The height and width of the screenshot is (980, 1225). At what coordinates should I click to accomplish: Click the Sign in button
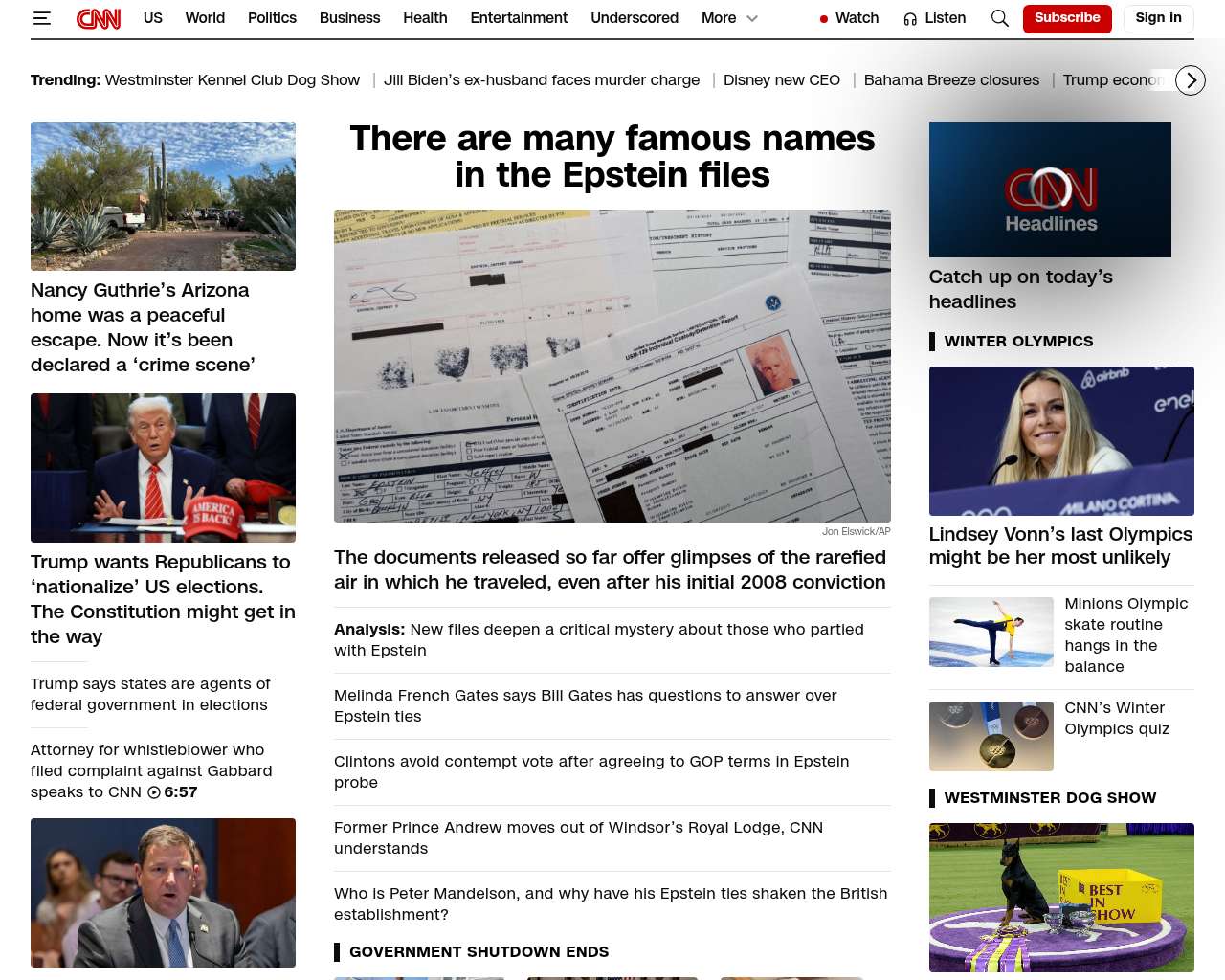(1158, 18)
